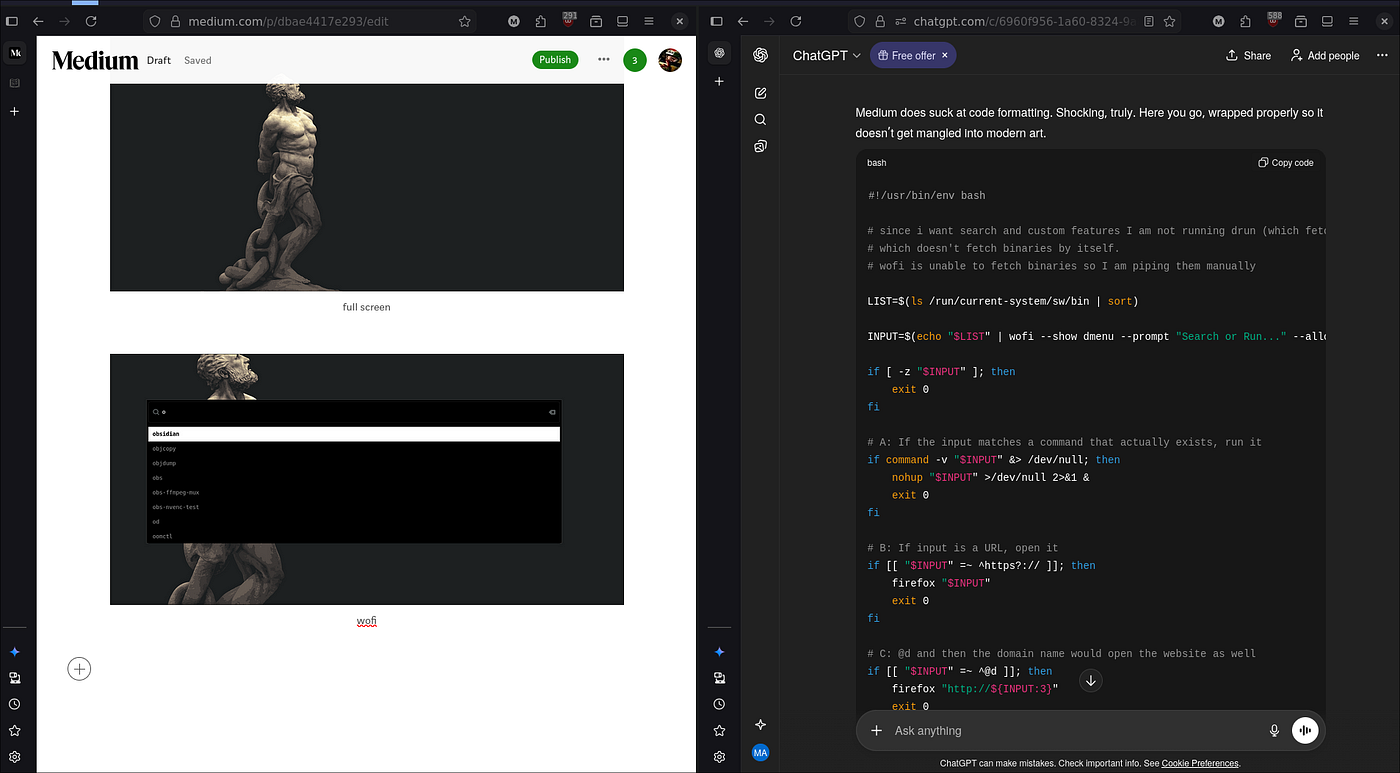Bookmark the chatgpt.com page with the star
Screen dimensions: 1400x773
pos(1169,21)
